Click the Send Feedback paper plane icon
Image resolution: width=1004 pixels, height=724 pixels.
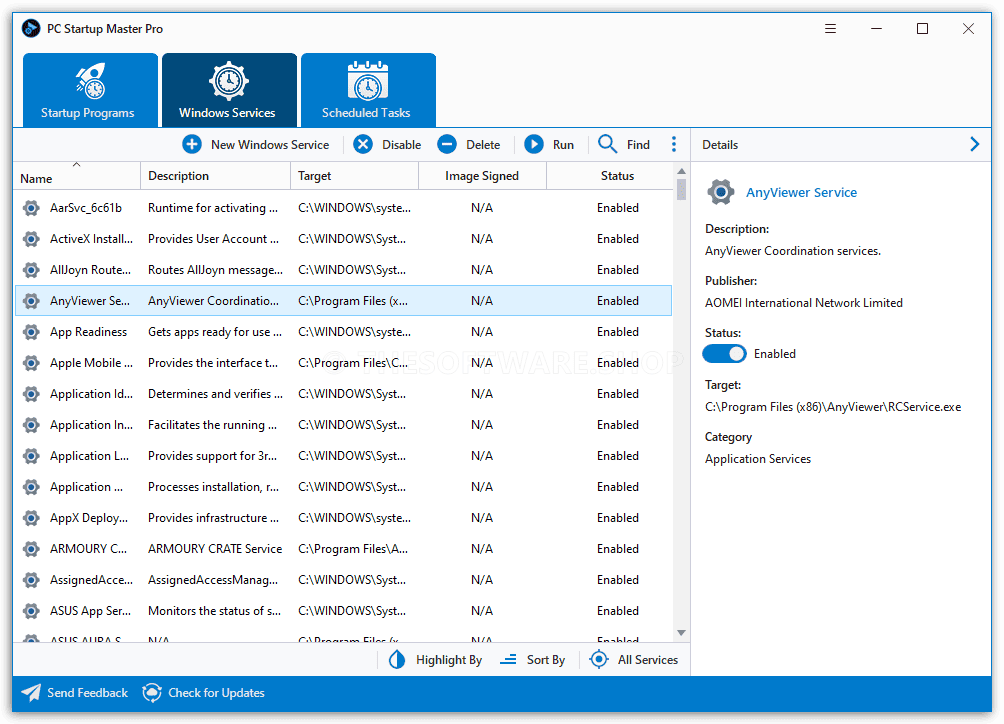(x=31, y=693)
